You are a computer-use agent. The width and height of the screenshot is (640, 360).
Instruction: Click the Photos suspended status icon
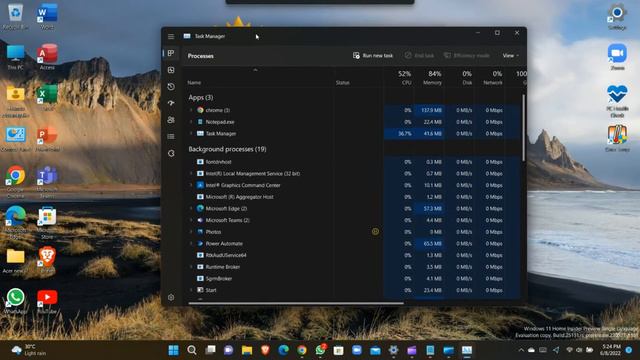(x=375, y=231)
